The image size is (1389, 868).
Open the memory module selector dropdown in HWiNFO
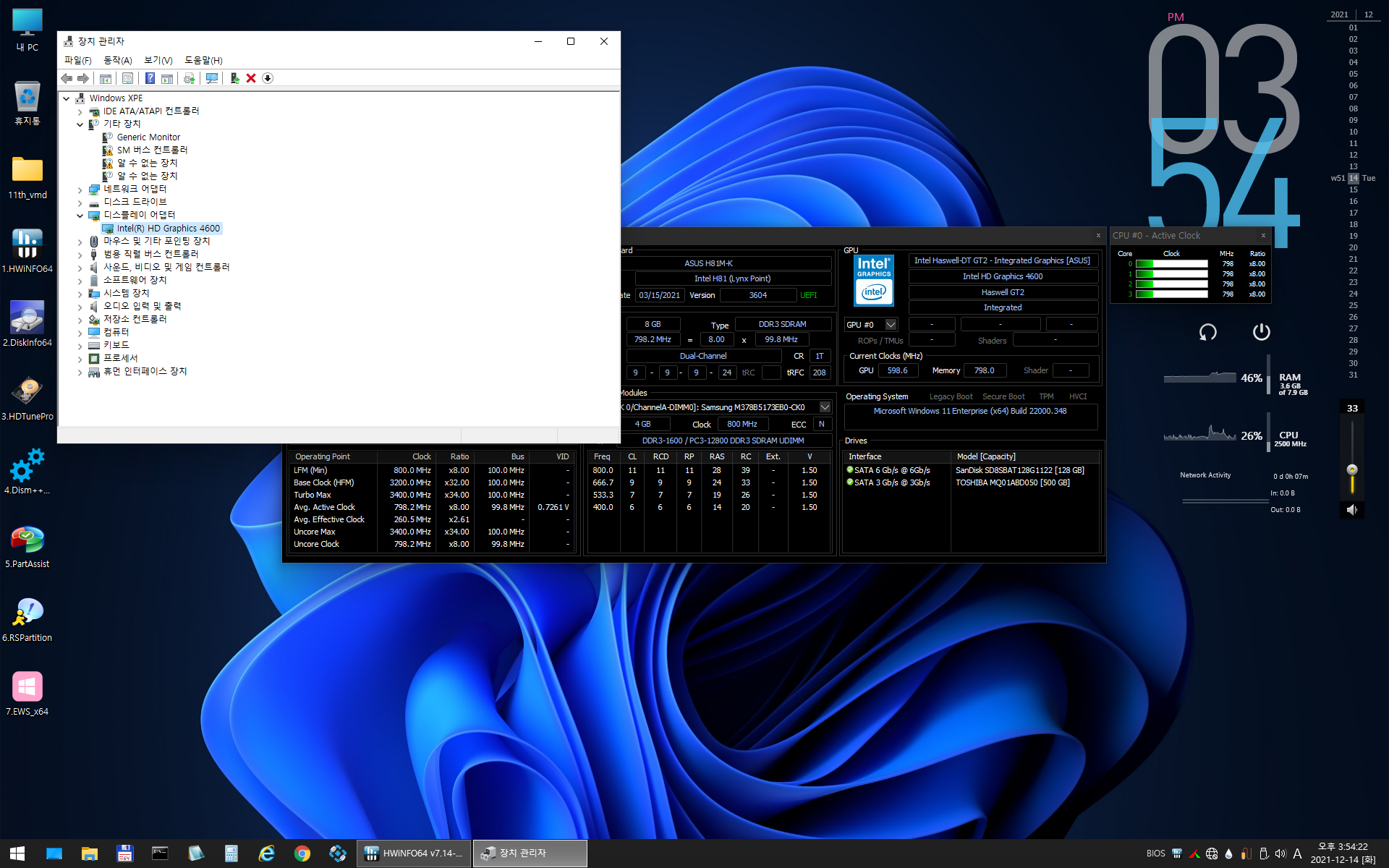825,407
